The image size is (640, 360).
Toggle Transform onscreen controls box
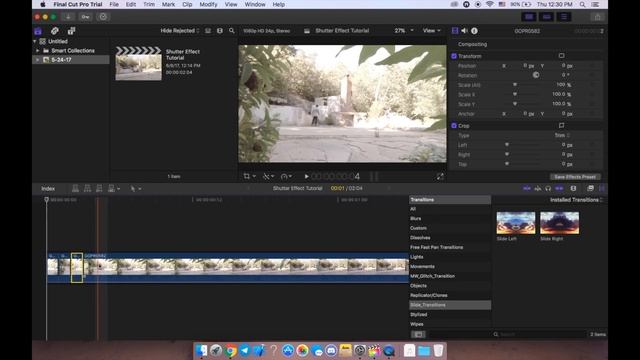[562, 56]
